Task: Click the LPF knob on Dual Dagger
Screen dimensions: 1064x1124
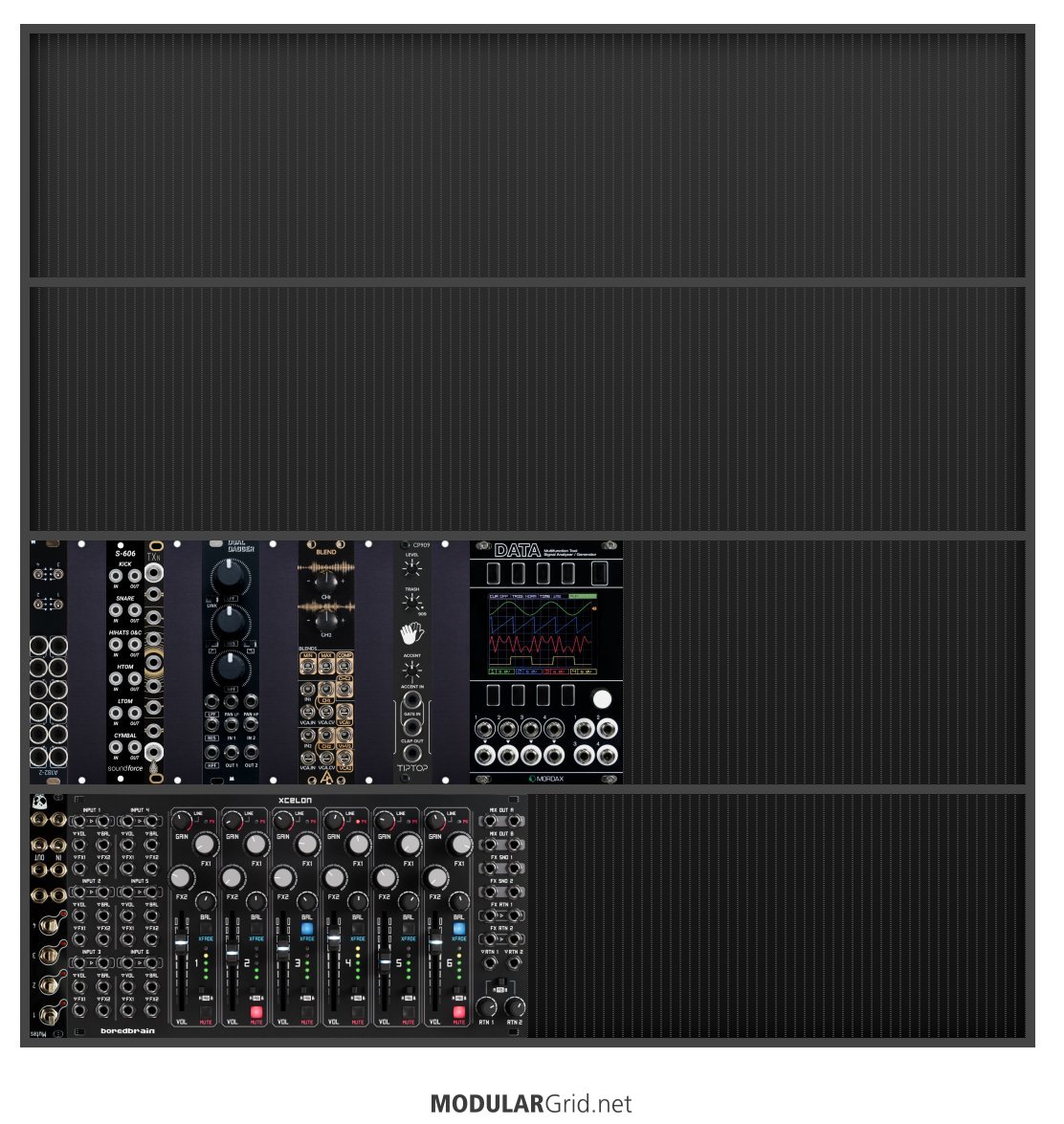Action: pyautogui.click(x=231, y=574)
